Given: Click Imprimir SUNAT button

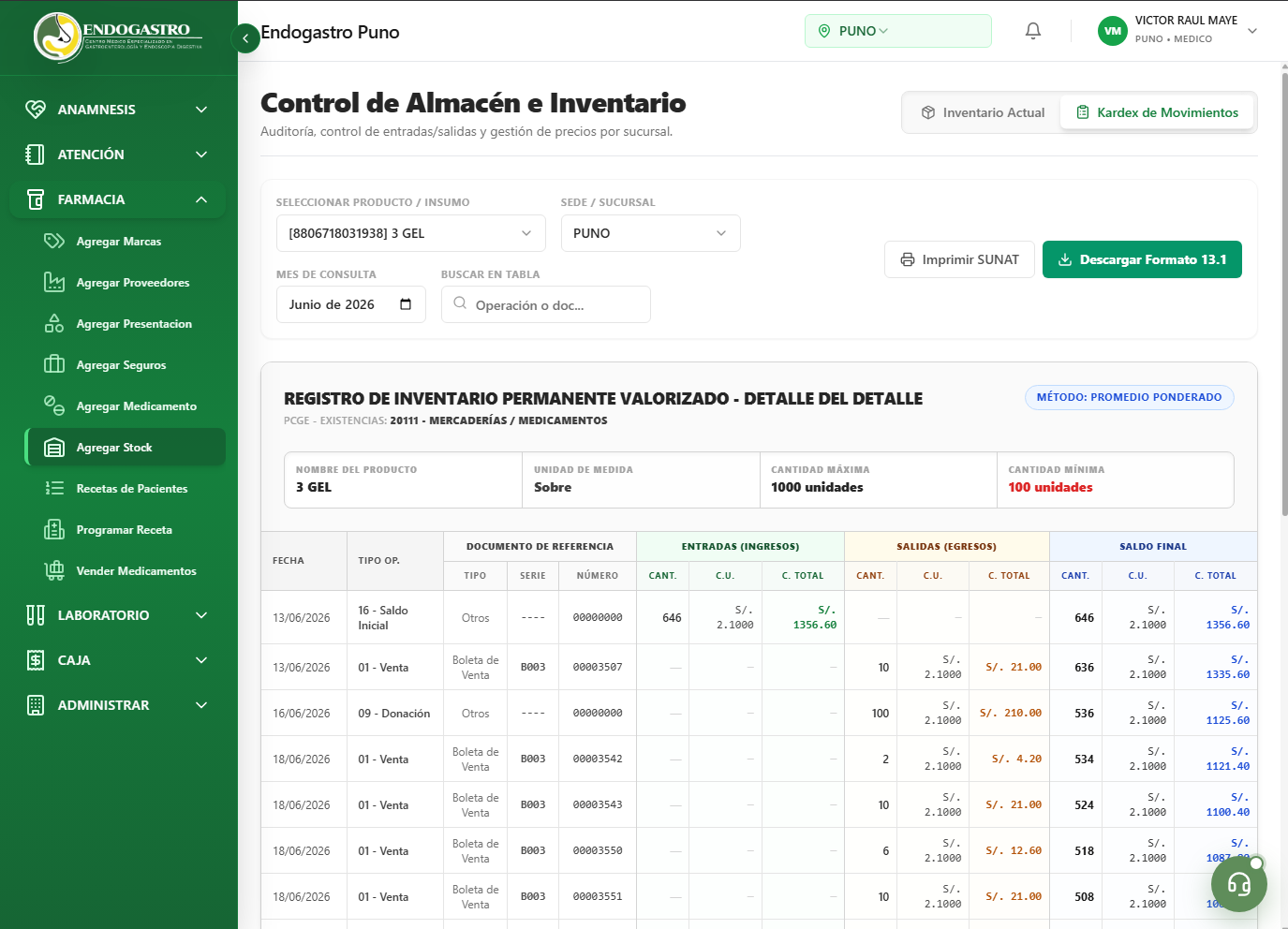Looking at the screenshot, I should [x=959, y=259].
